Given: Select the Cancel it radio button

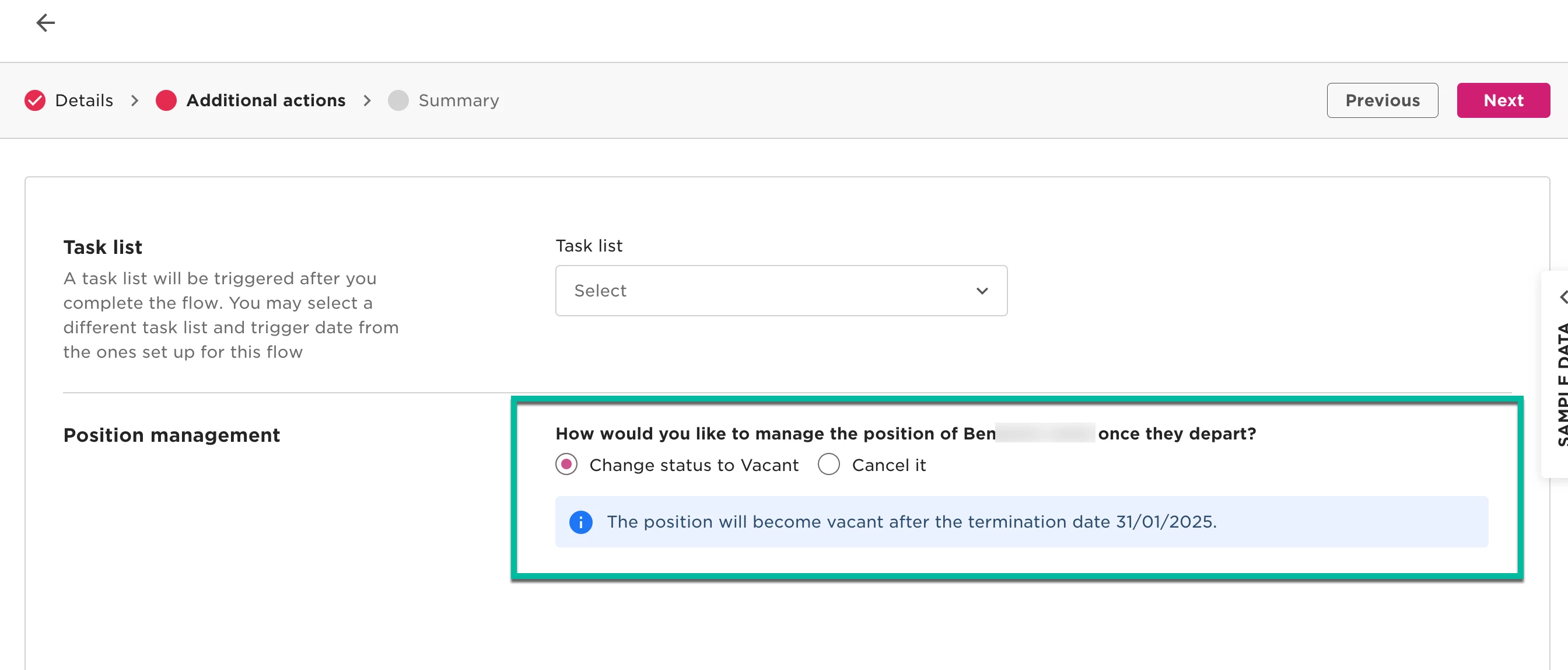Looking at the screenshot, I should coord(829,465).
